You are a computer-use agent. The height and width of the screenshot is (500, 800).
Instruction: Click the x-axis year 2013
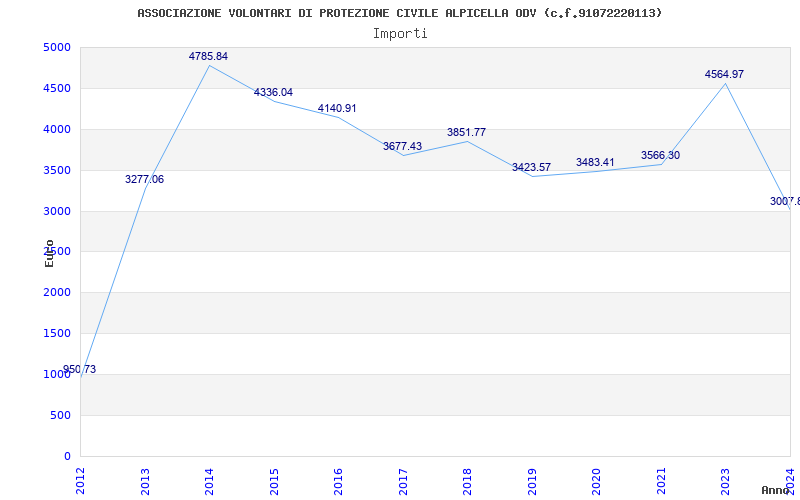tap(145, 481)
